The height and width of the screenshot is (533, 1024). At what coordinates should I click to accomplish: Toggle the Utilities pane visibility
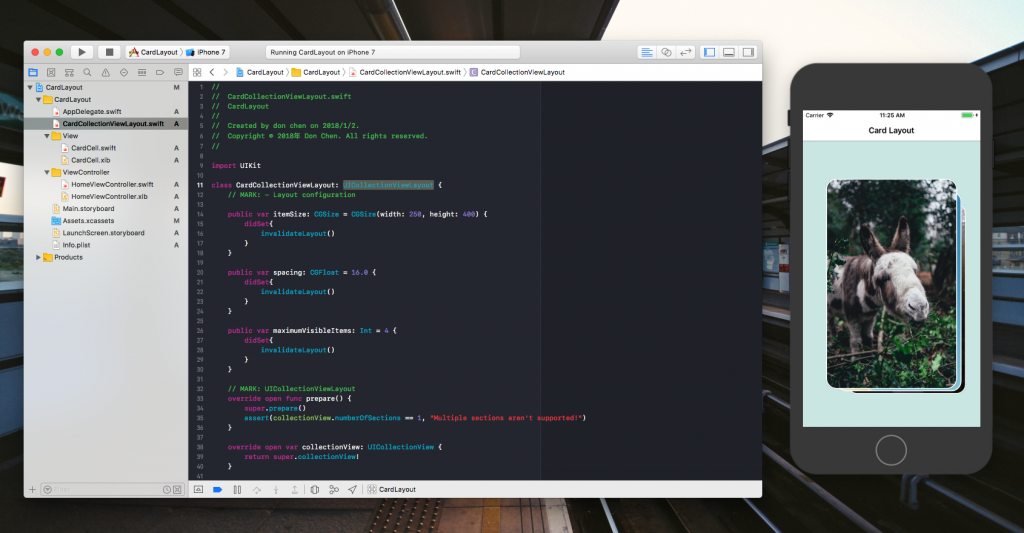(748, 52)
